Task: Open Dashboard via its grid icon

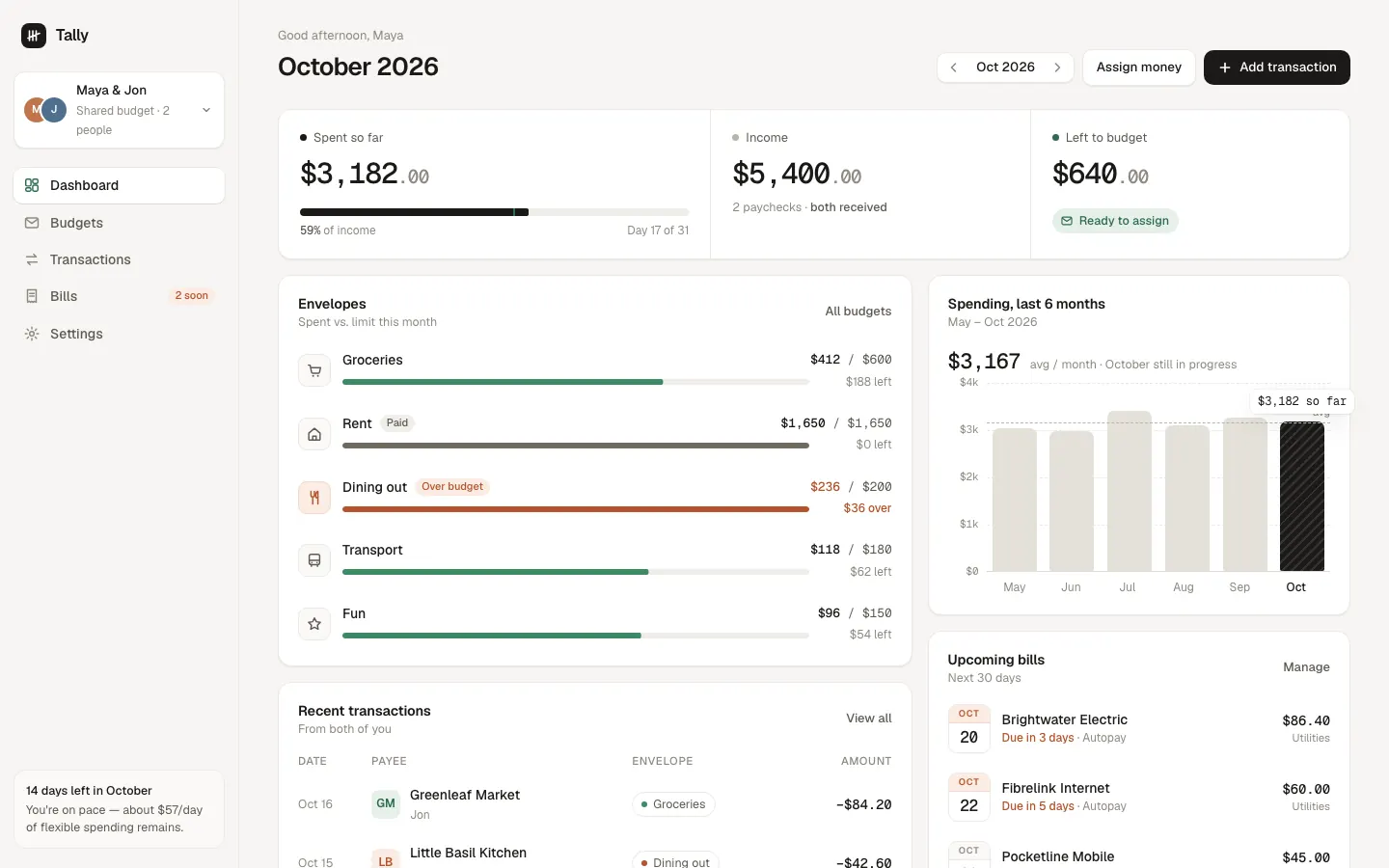Action: coord(32,185)
